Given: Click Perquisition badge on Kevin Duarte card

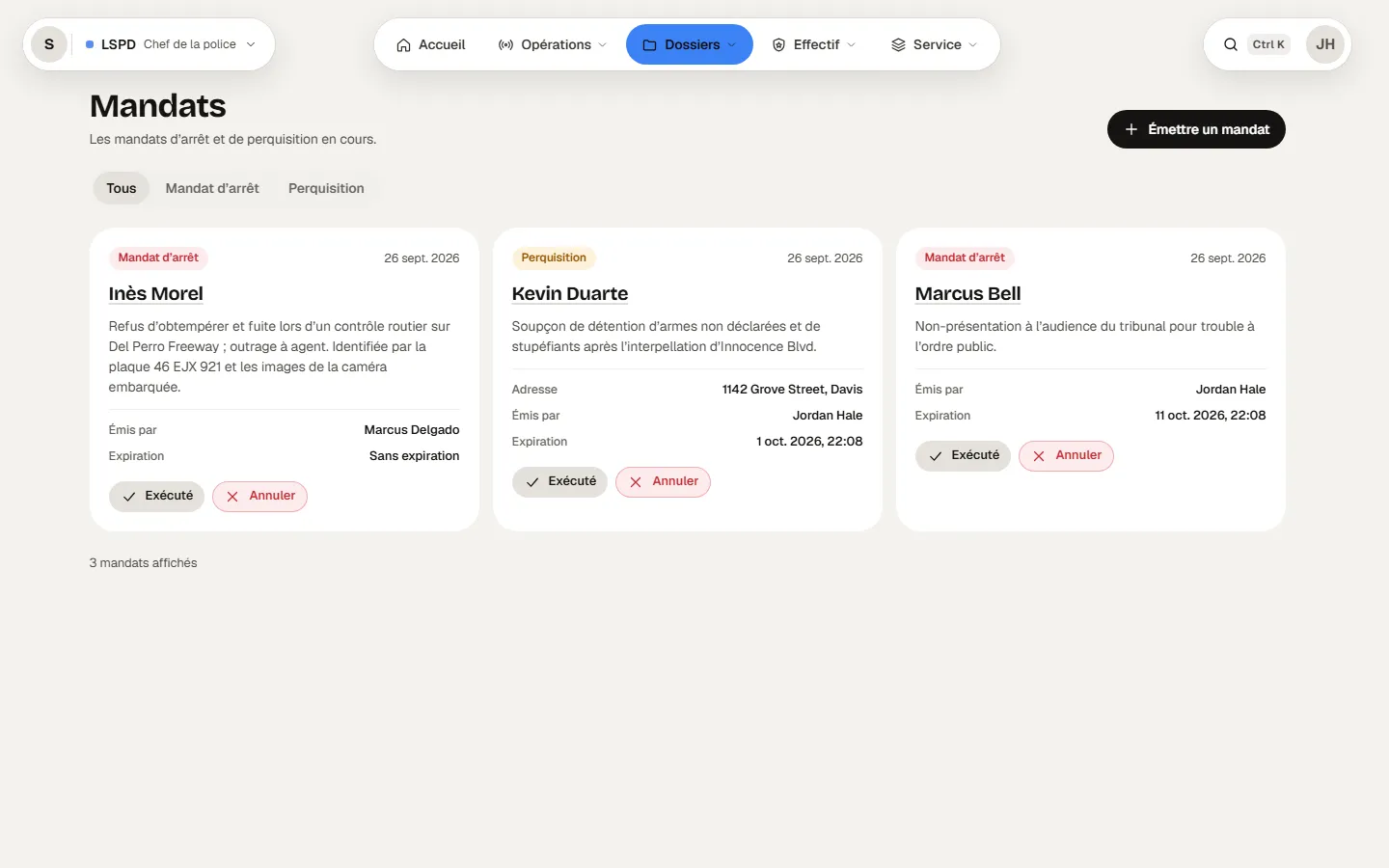Looking at the screenshot, I should [554, 258].
